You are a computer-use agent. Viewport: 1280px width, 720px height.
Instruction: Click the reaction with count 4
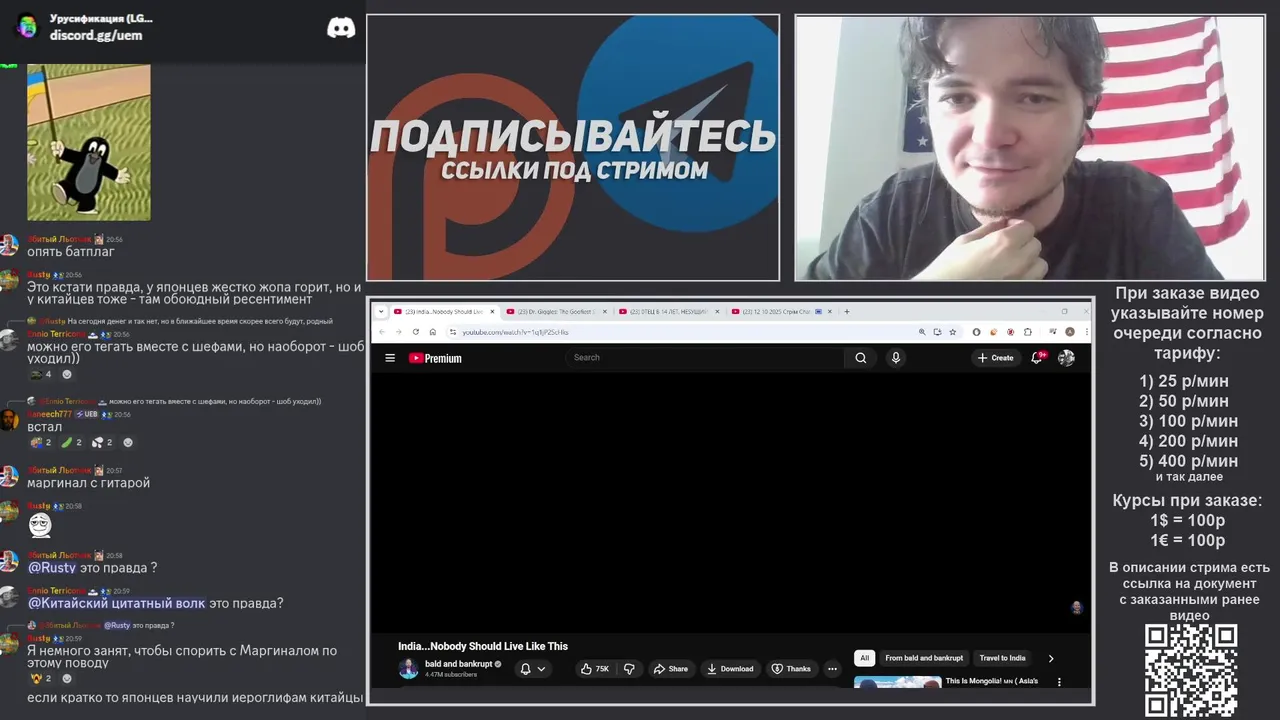[x=41, y=374]
